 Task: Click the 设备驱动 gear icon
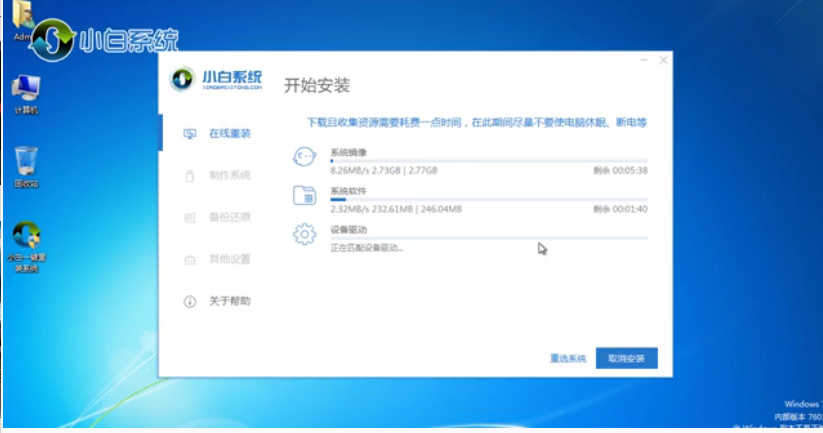(x=303, y=234)
